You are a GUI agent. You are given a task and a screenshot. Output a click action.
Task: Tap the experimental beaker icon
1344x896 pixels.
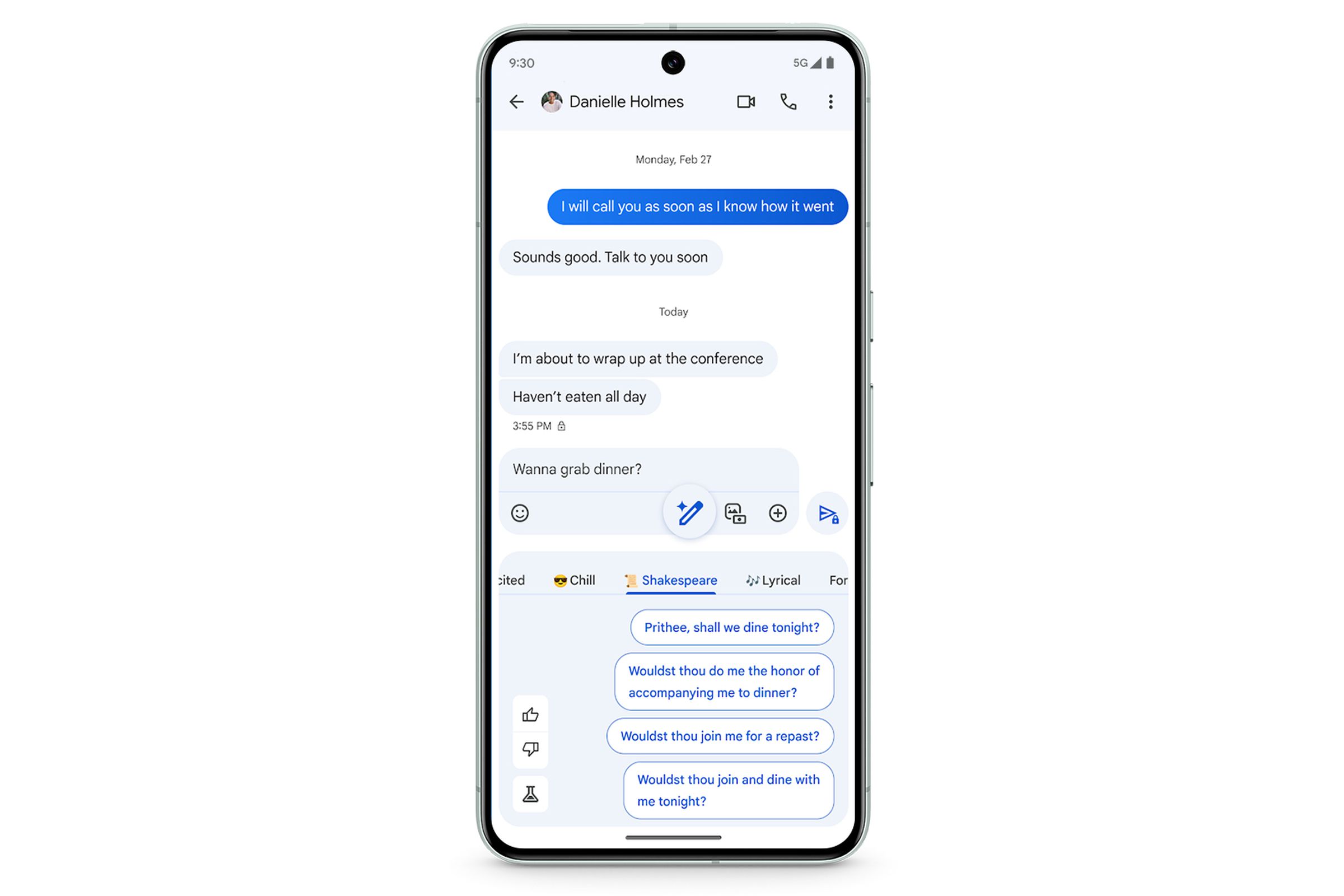530,794
